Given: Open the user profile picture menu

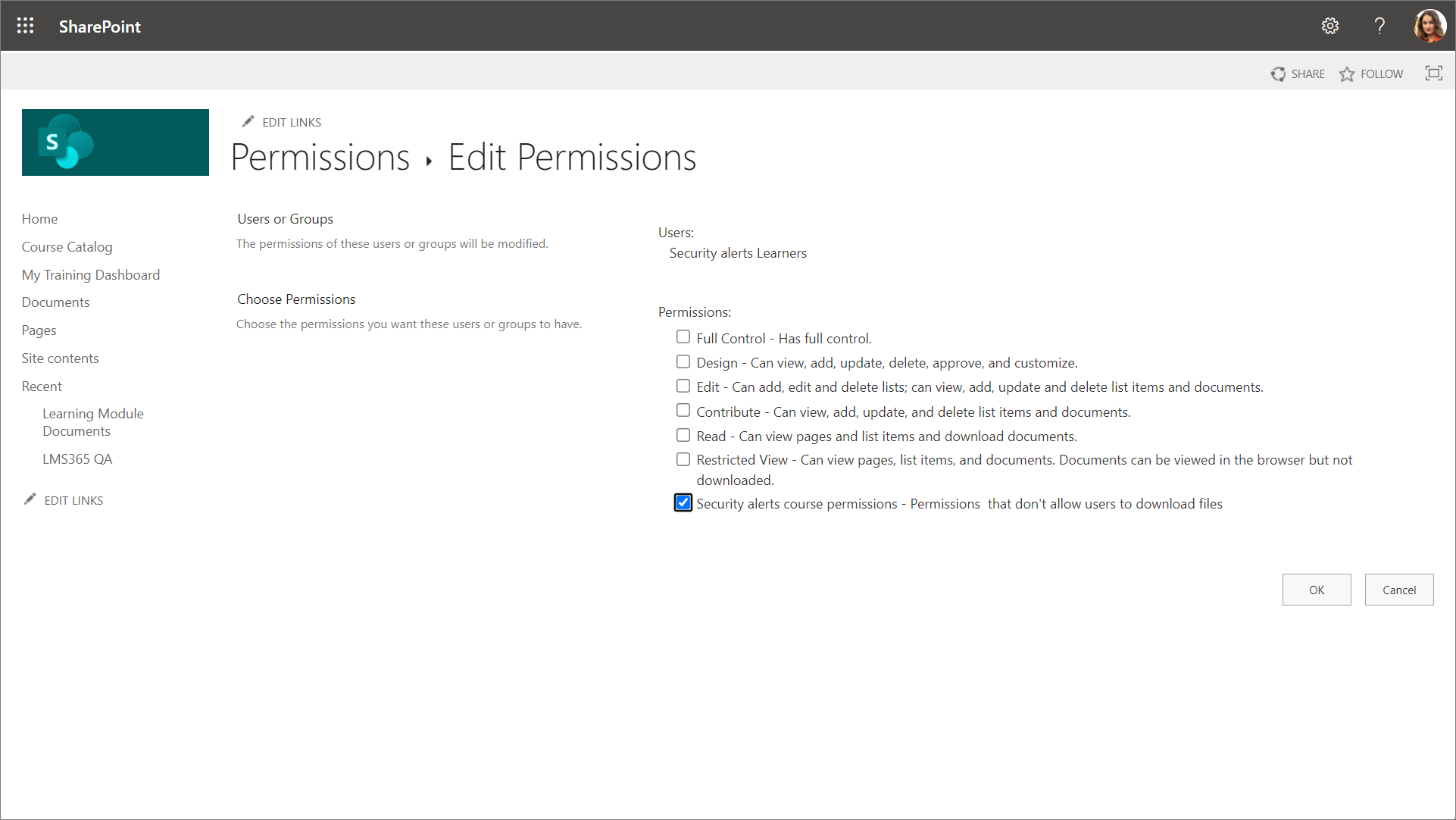Looking at the screenshot, I should (x=1429, y=26).
